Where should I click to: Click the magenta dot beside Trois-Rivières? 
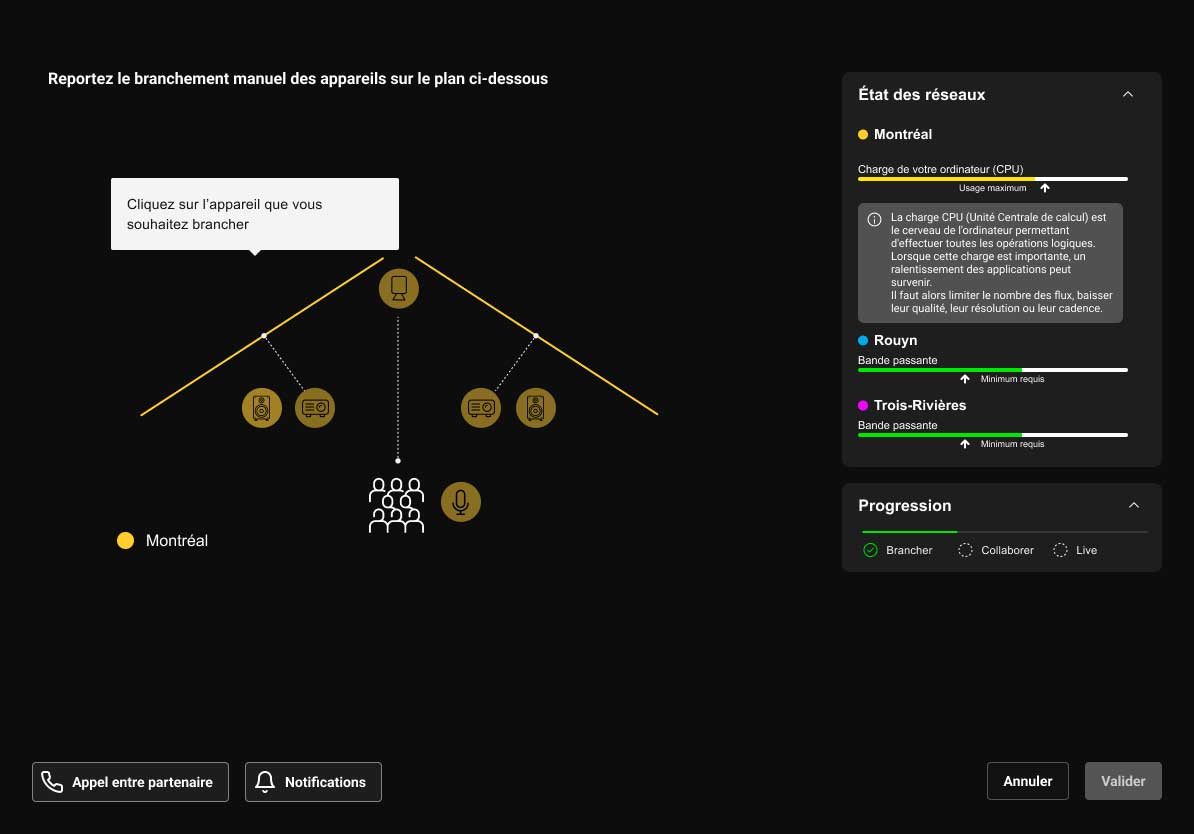pos(863,405)
